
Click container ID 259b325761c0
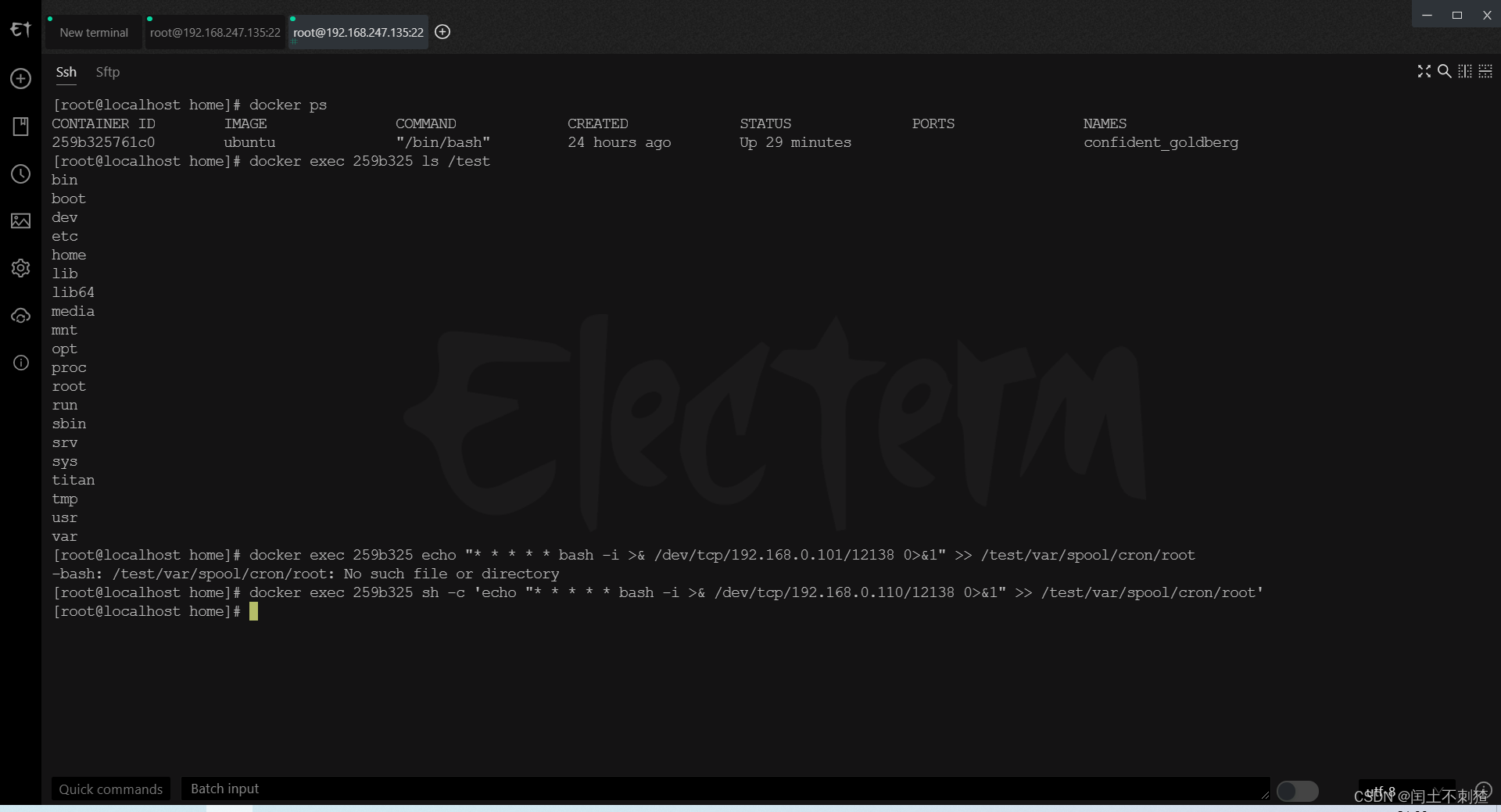pos(103,142)
